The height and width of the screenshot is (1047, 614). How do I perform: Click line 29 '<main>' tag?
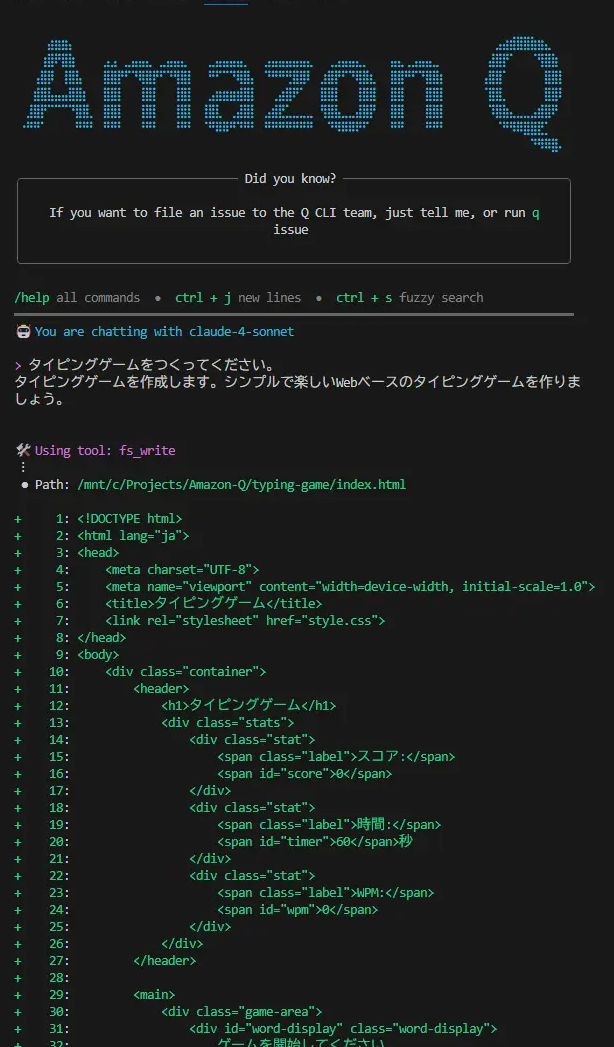(x=154, y=996)
